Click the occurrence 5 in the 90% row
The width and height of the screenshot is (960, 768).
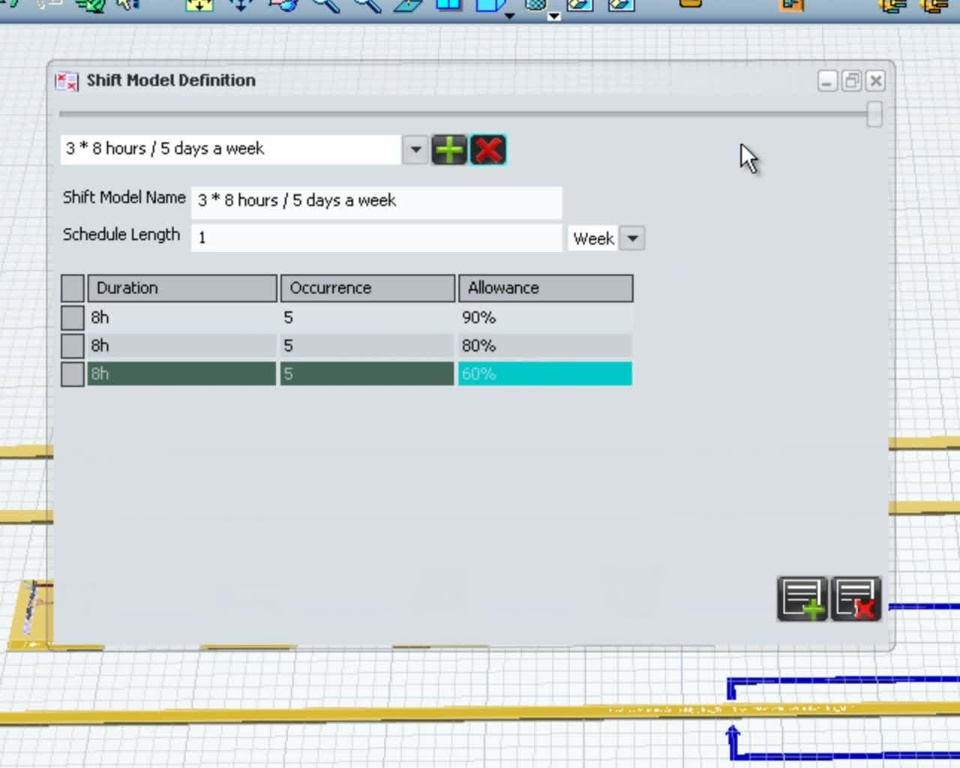tap(367, 318)
